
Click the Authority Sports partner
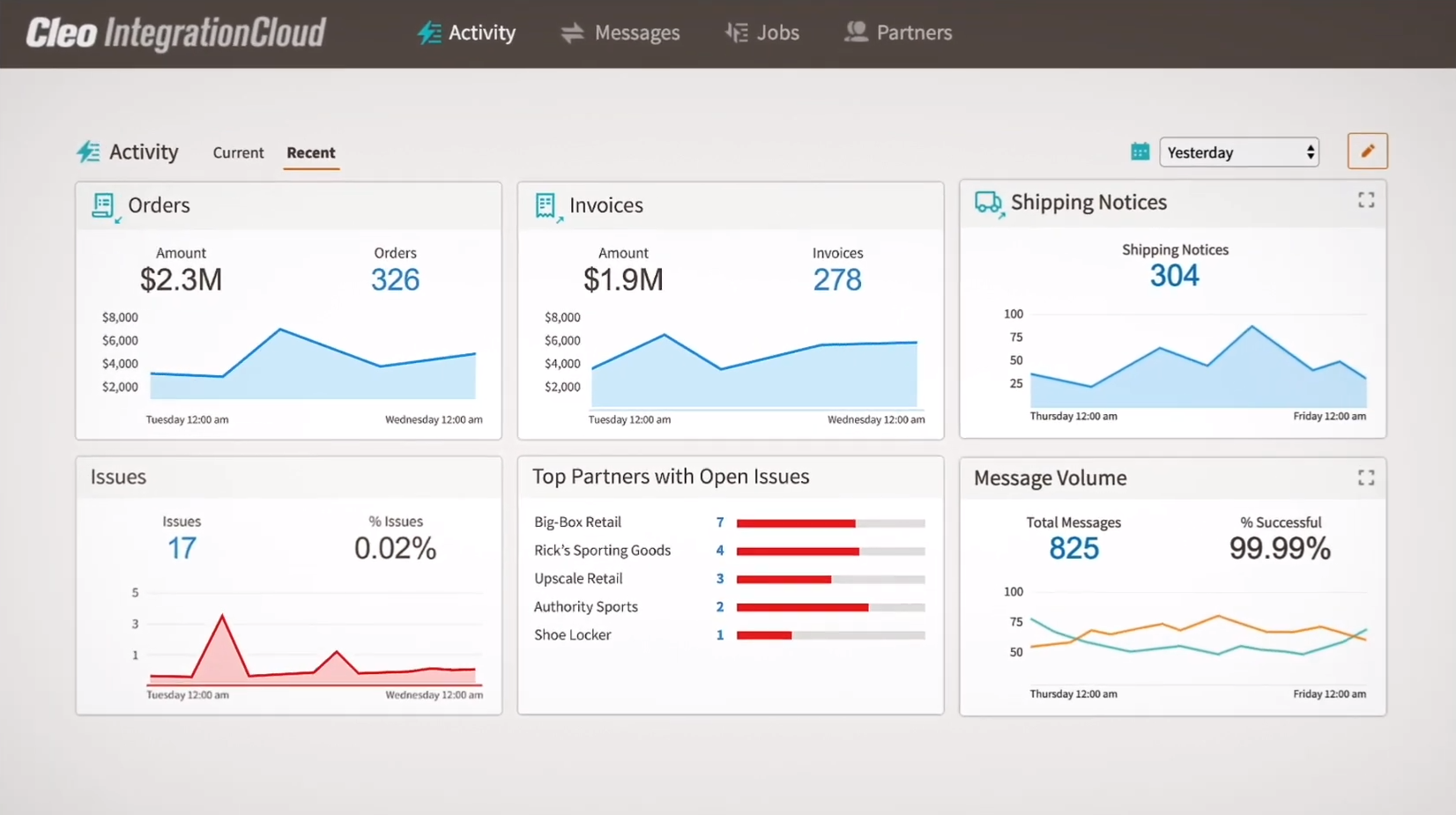(x=586, y=606)
